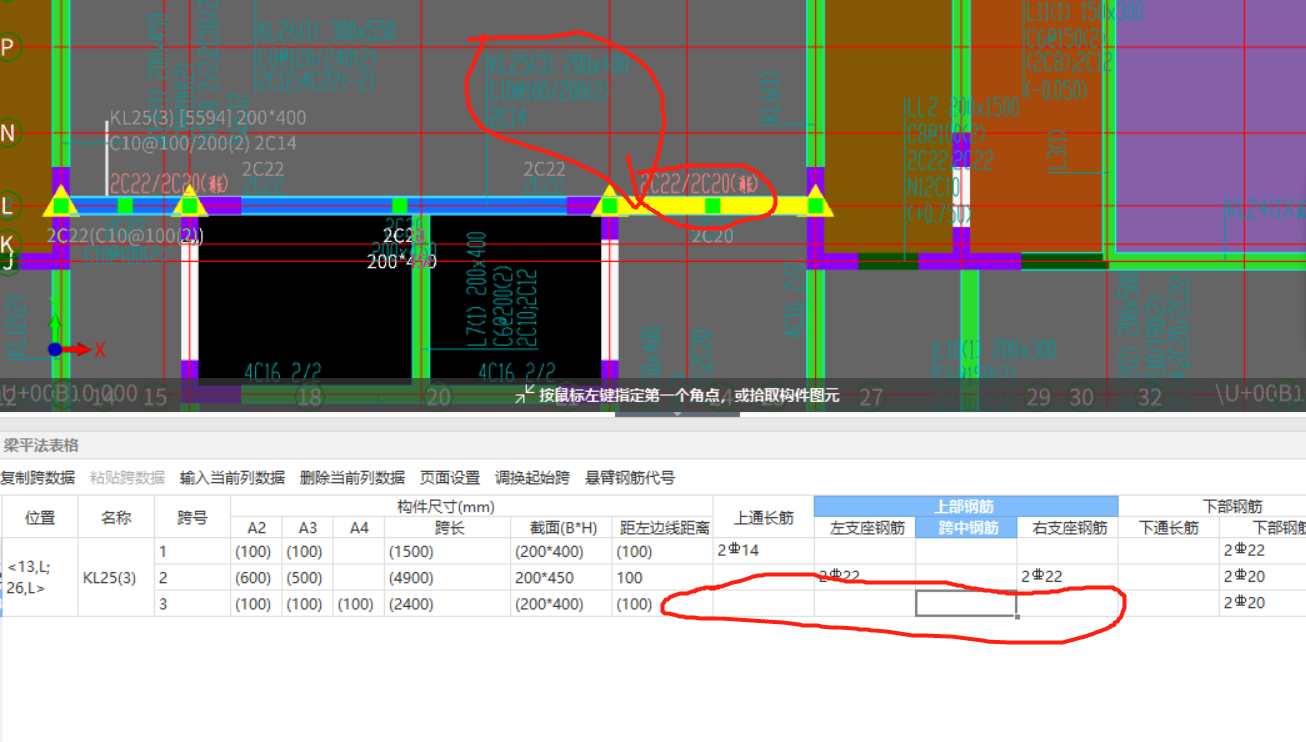Click the A3 column header
Viewport: 1306px width, 742px height.
(x=307, y=527)
